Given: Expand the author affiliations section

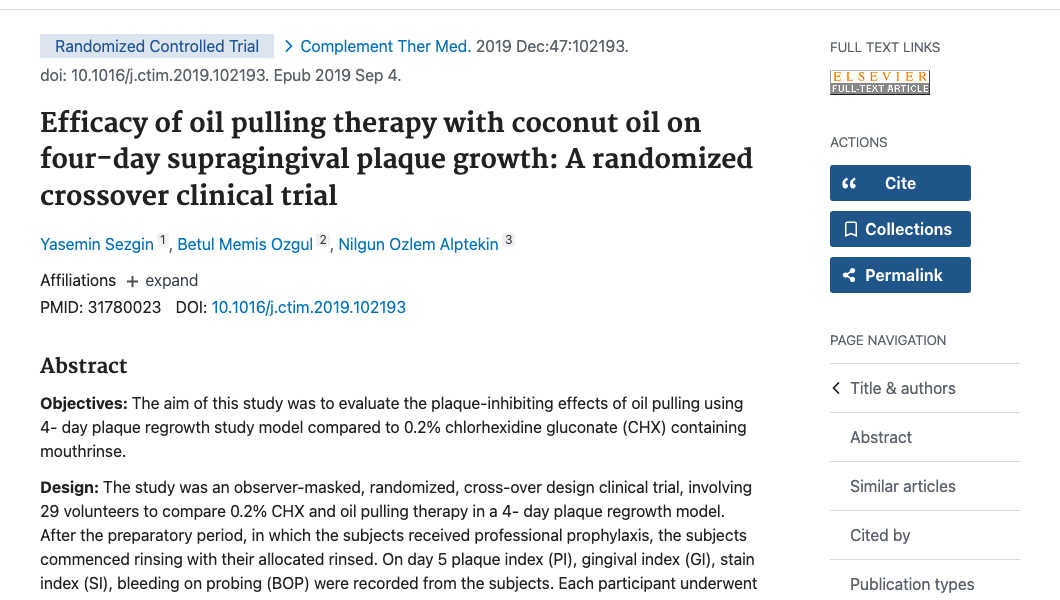Looking at the screenshot, I should (162, 280).
